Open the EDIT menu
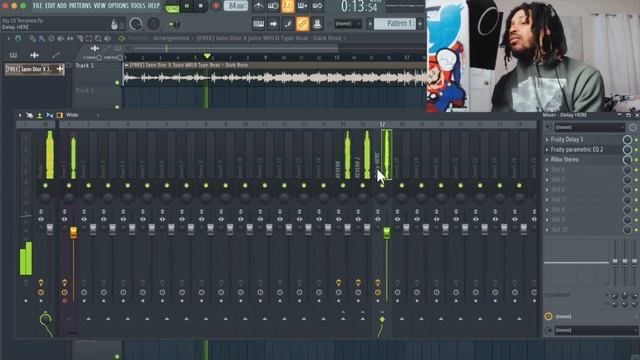This screenshot has width=640, height=360. point(50,6)
